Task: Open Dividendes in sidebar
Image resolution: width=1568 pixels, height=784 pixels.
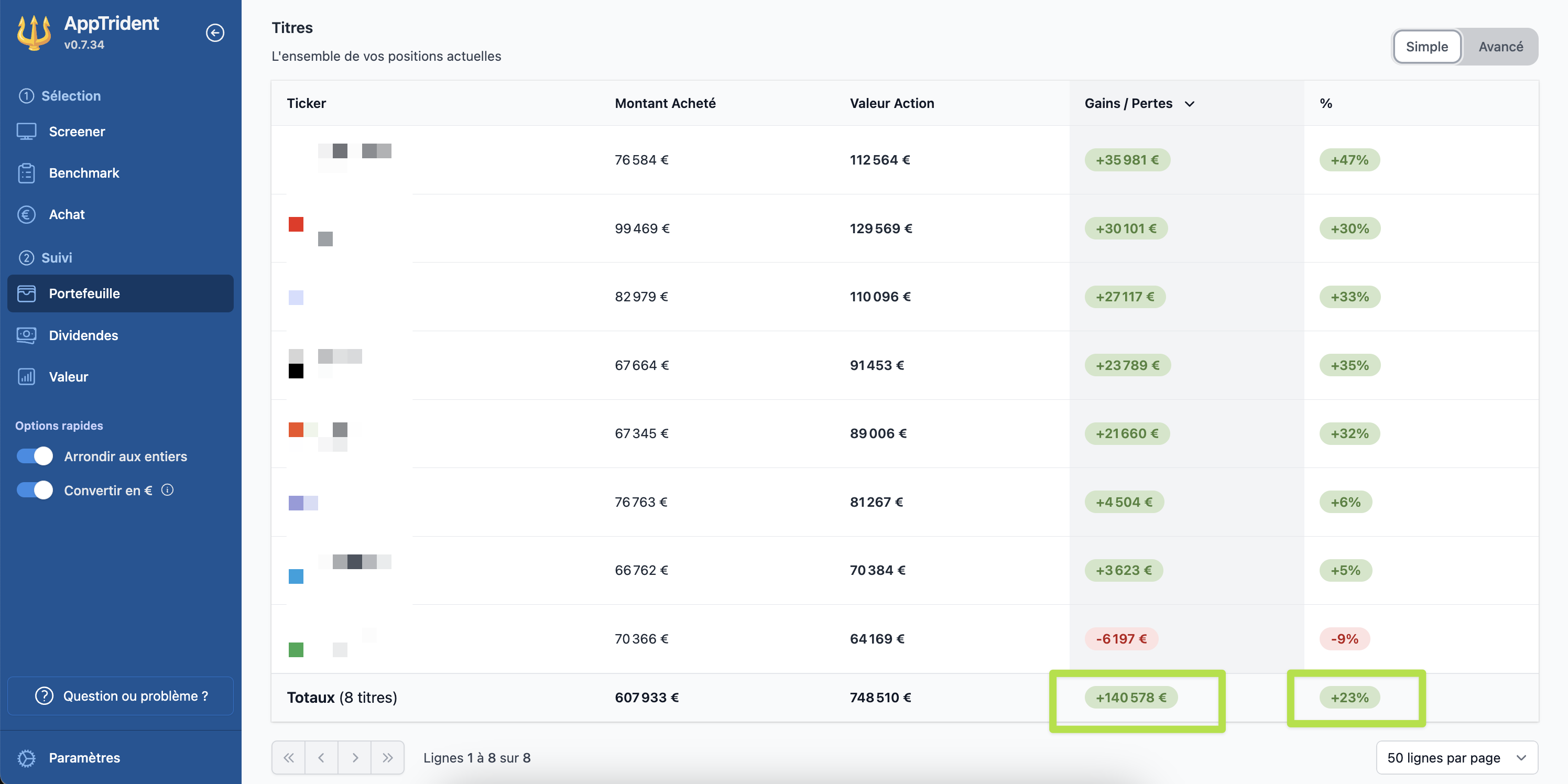Action: pyautogui.click(x=121, y=335)
